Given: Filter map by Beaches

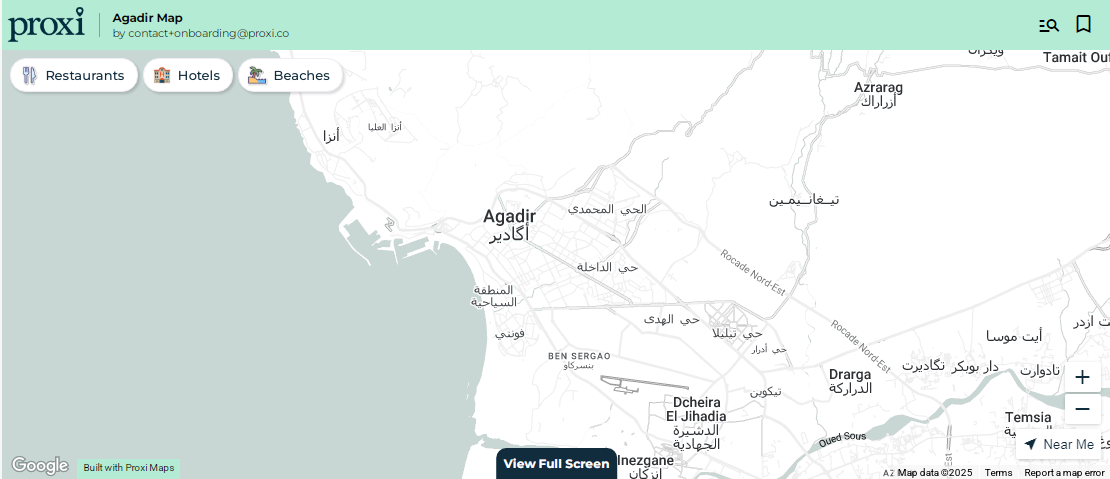Looking at the screenshot, I should pos(290,76).
